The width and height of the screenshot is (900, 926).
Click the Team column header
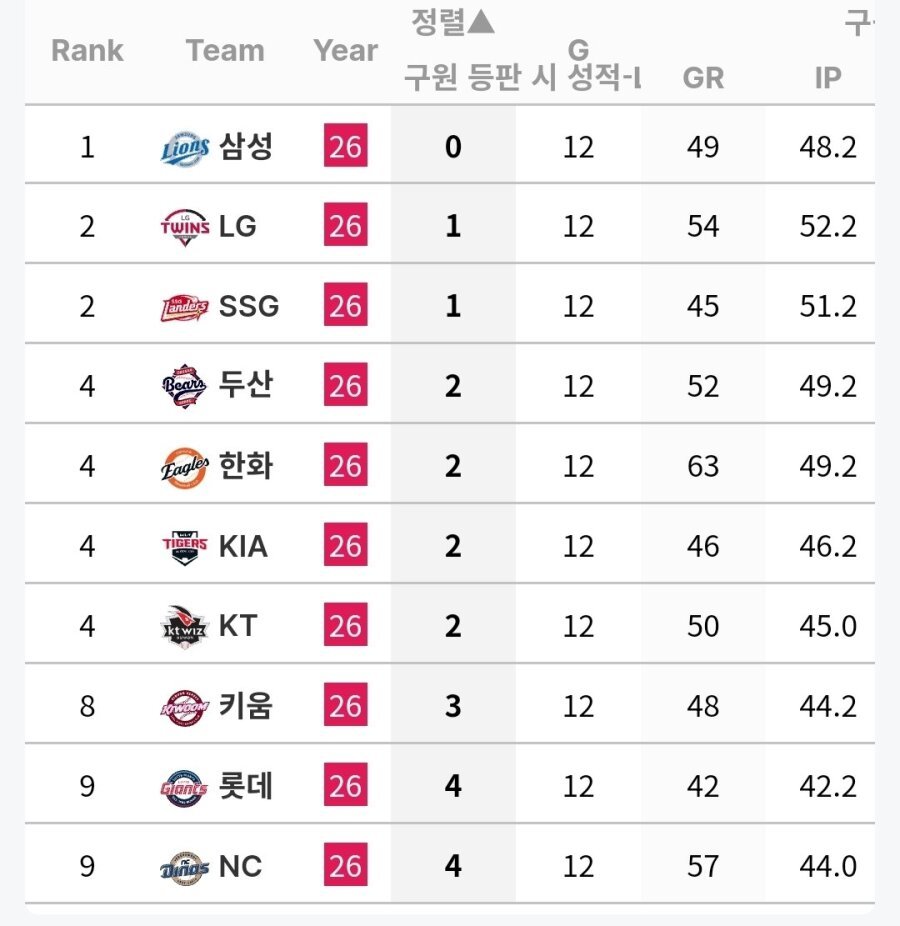225,50
